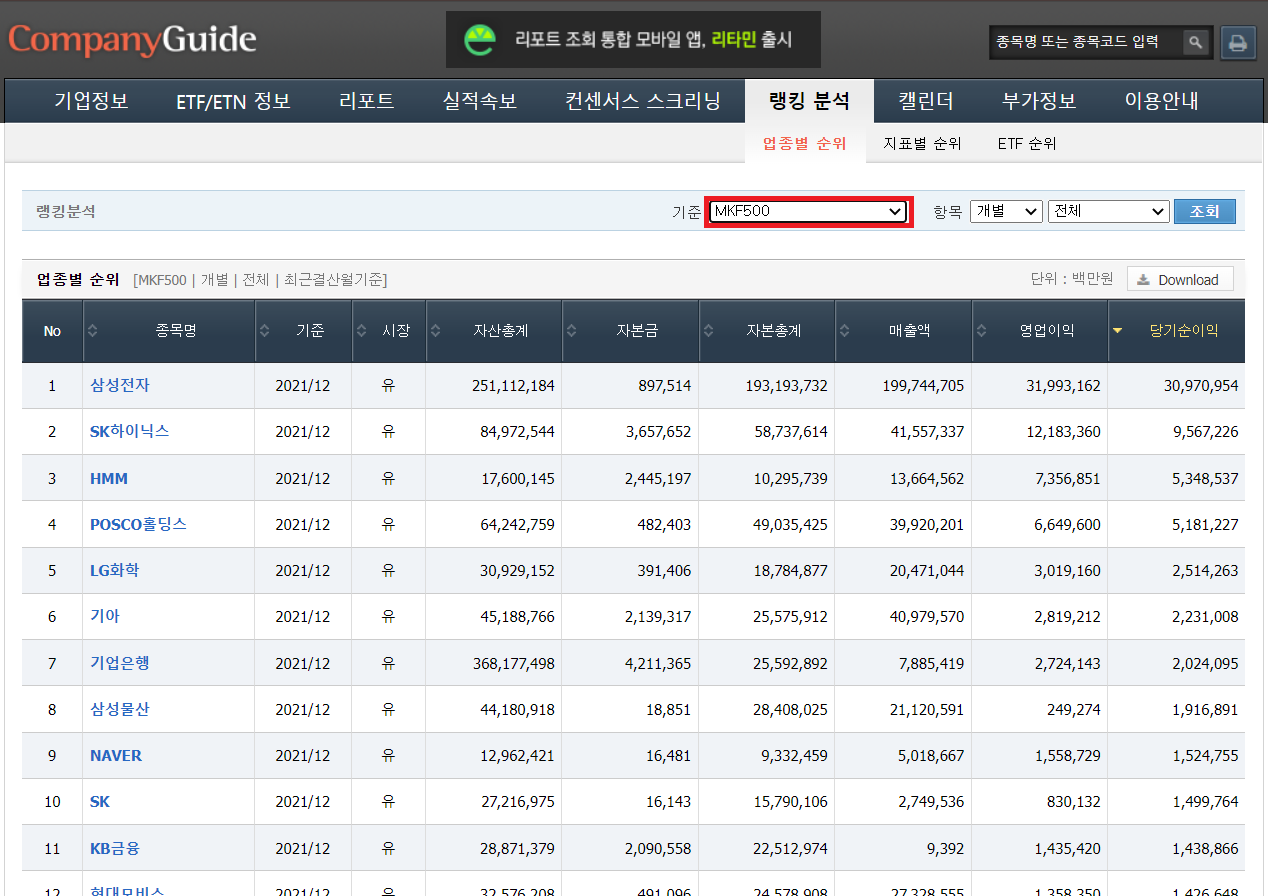1268x896 pixels.
Task: Open the 기아 link
Action: (105, 616)
